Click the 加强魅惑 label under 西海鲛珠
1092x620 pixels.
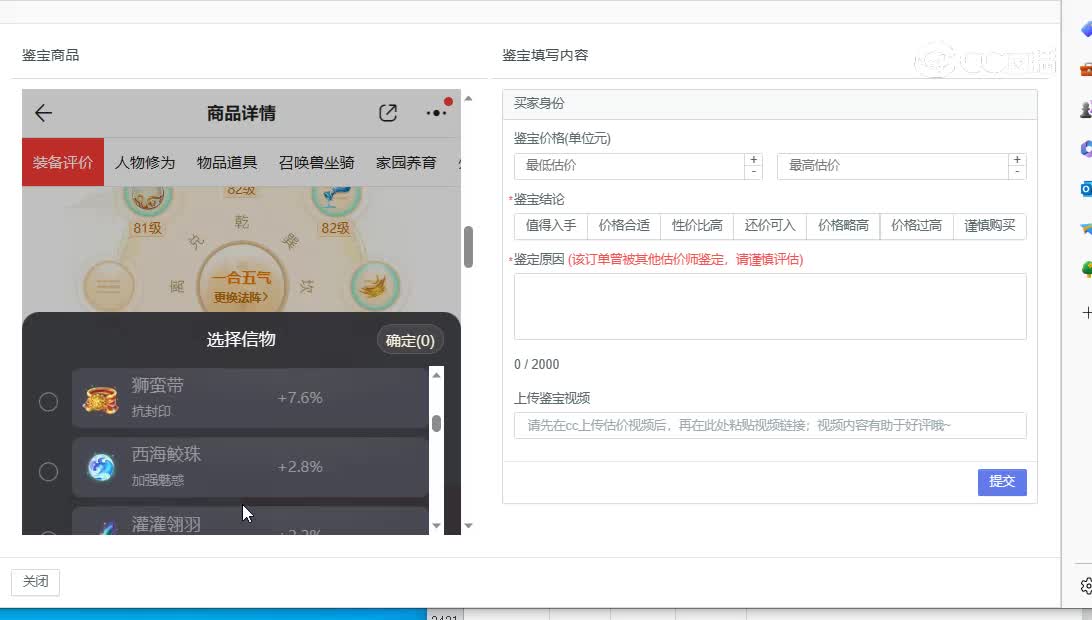coord(157,480)
